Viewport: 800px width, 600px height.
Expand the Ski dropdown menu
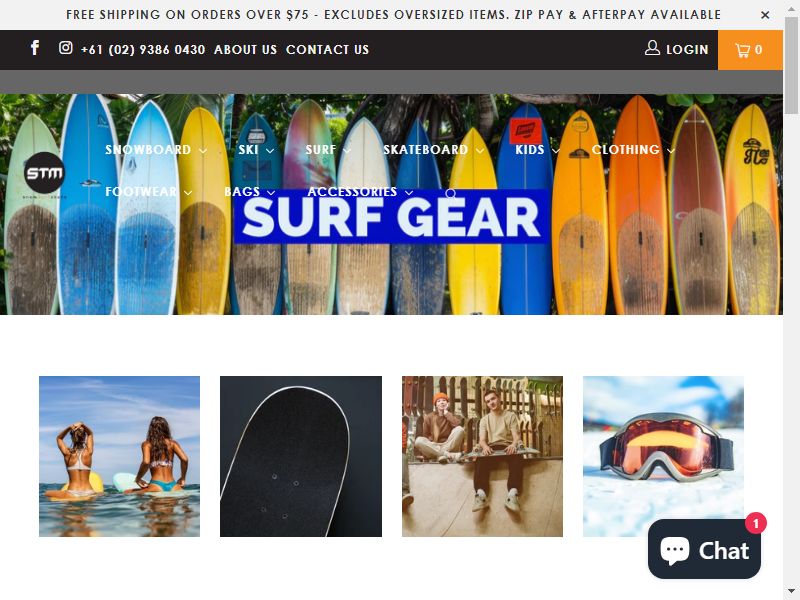pos(256,150)
